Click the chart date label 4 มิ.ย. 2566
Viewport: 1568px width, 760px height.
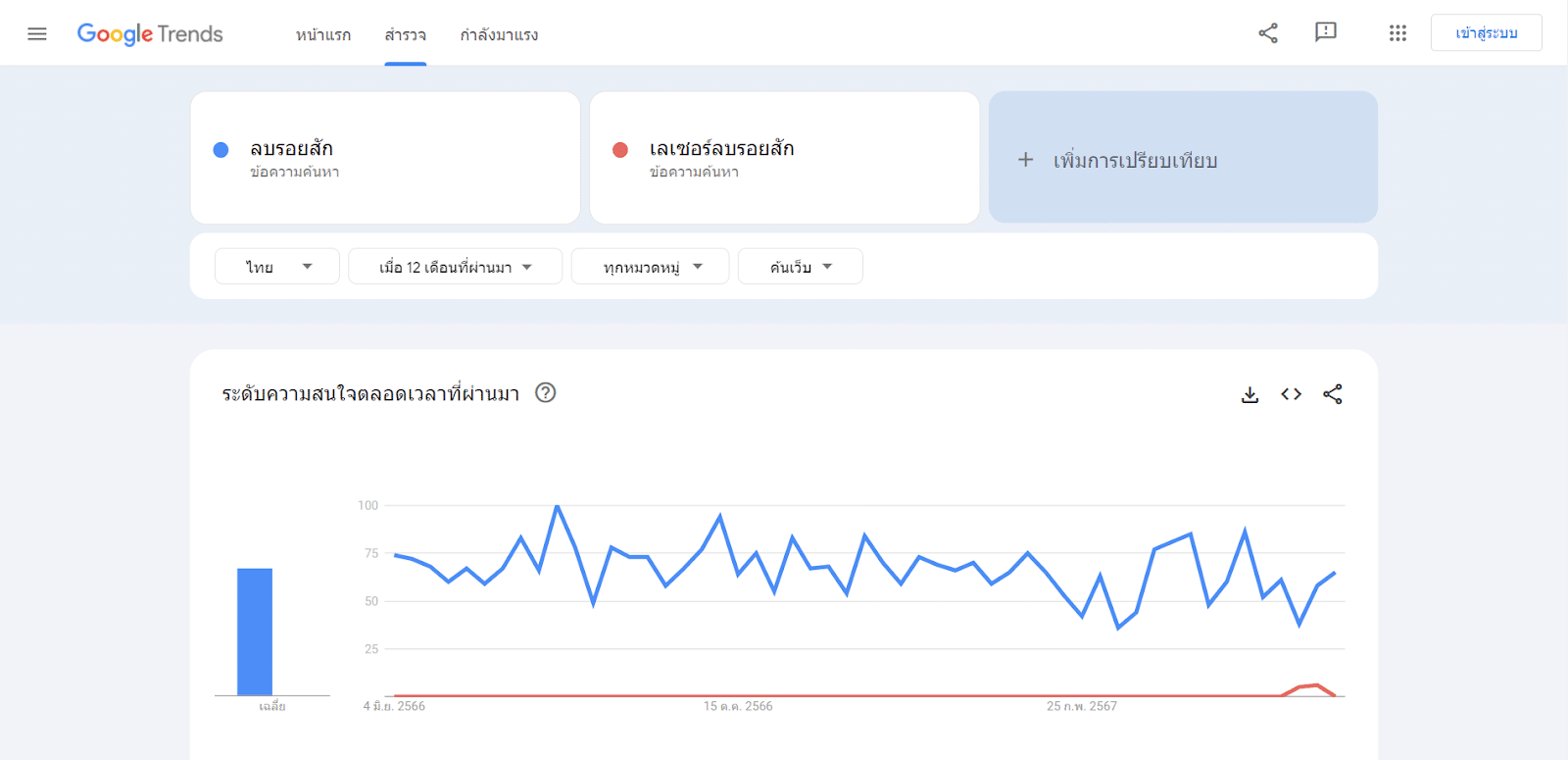[x=394, y=706]
